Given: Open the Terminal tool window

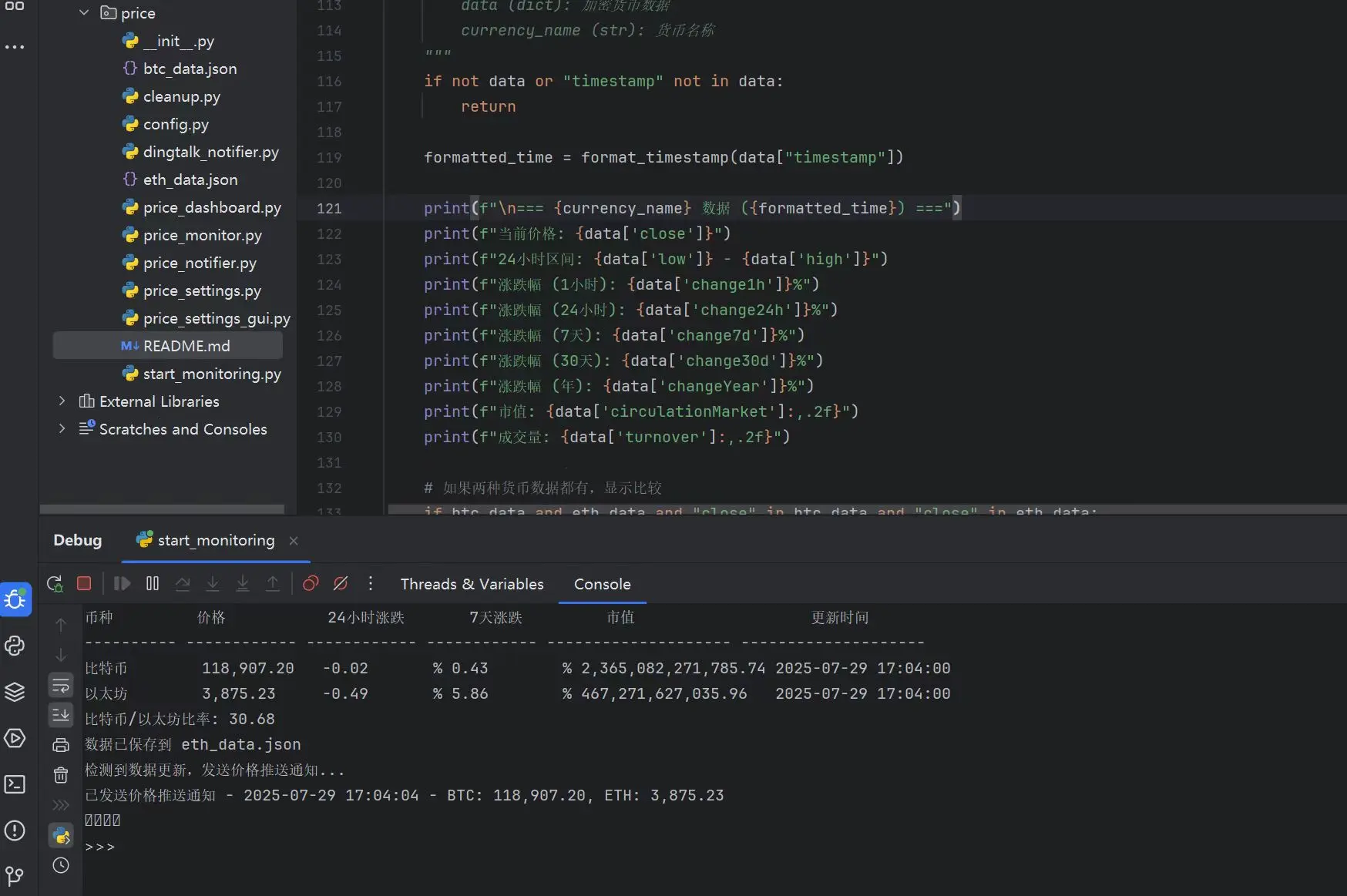Looking at the screenshot, I should pyautogui.click(x=15, y=784).
